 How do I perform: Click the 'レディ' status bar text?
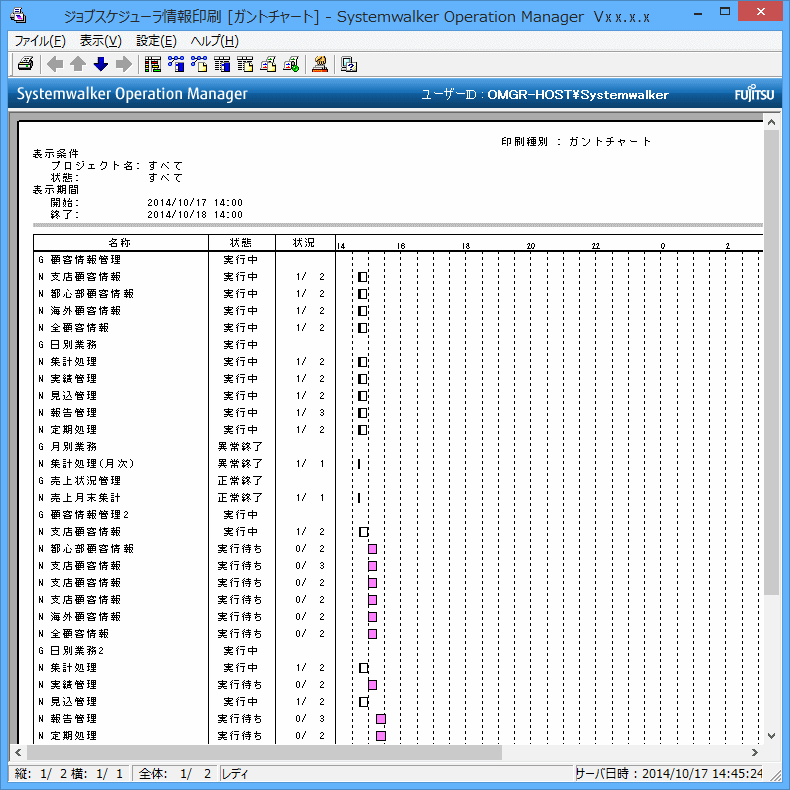[235, 774]
